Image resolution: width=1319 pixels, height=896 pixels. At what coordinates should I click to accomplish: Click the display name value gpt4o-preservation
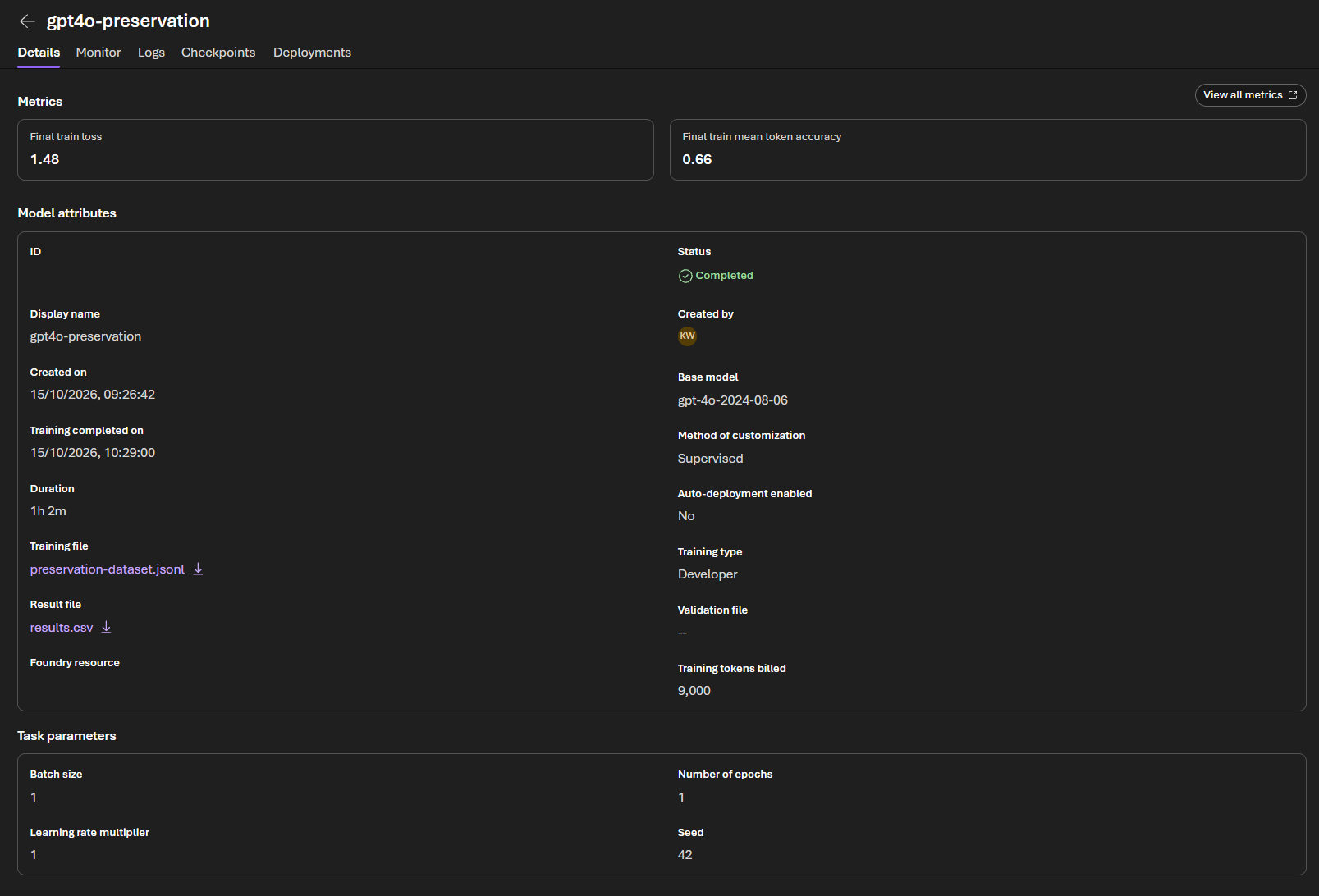click(85, 336)
